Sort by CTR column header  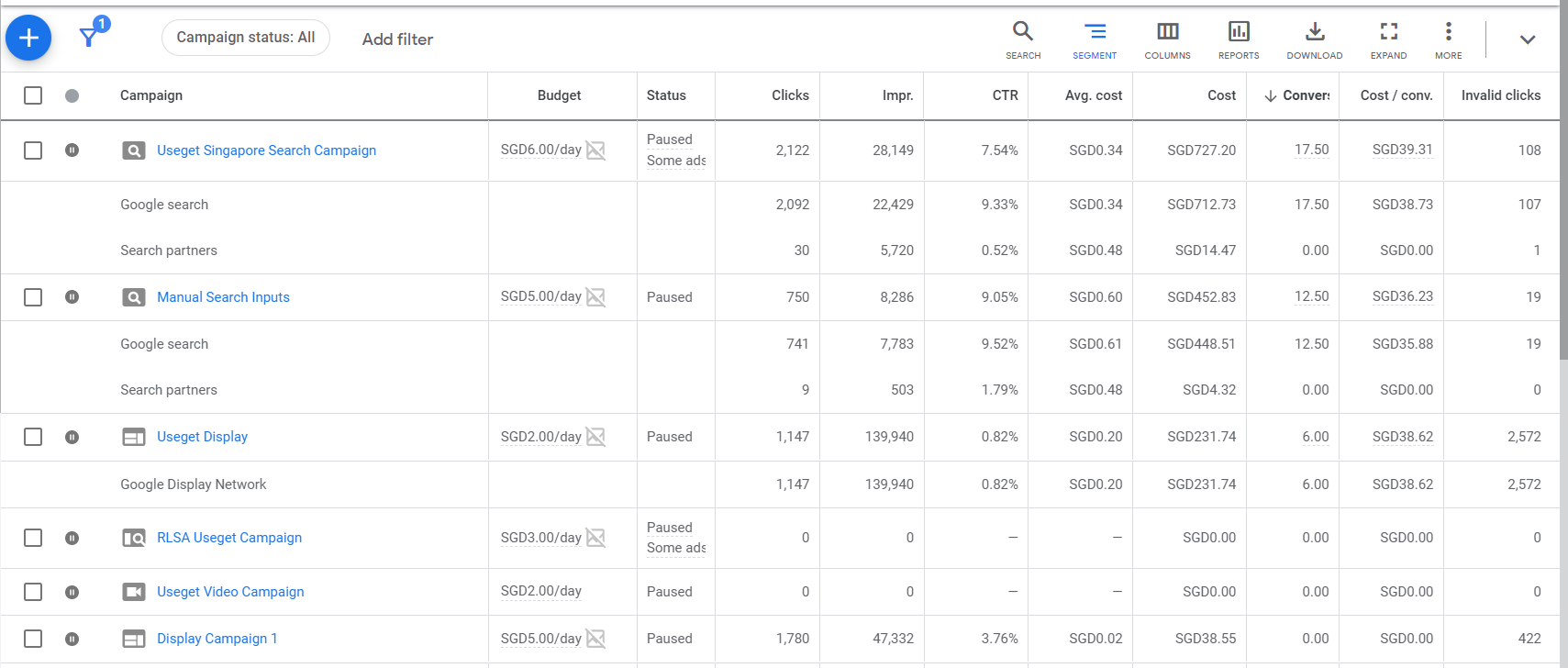(x=1005, y=95)
